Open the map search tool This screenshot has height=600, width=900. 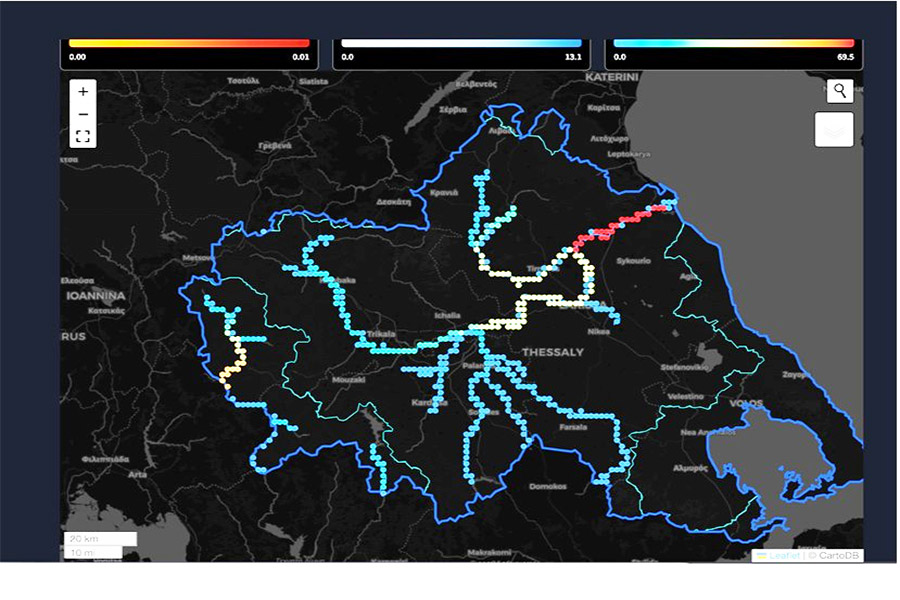pos(840,91)
